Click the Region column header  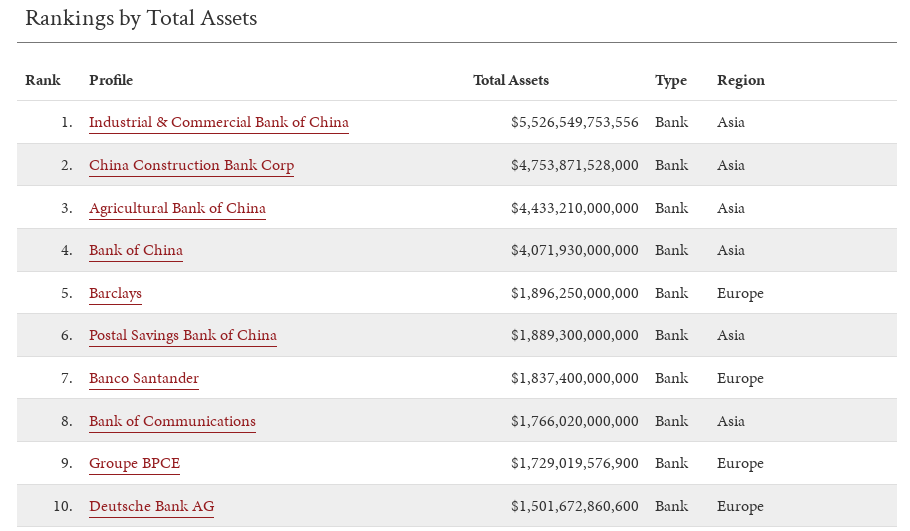[x=741, y=81]
